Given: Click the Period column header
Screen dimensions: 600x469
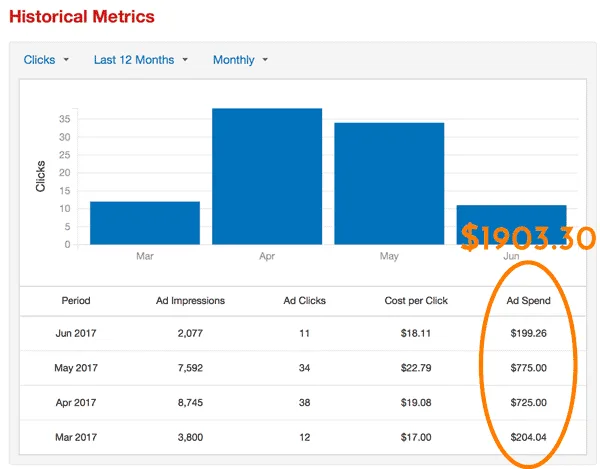Looking at the screenshot, I should [x=75, y=300].
